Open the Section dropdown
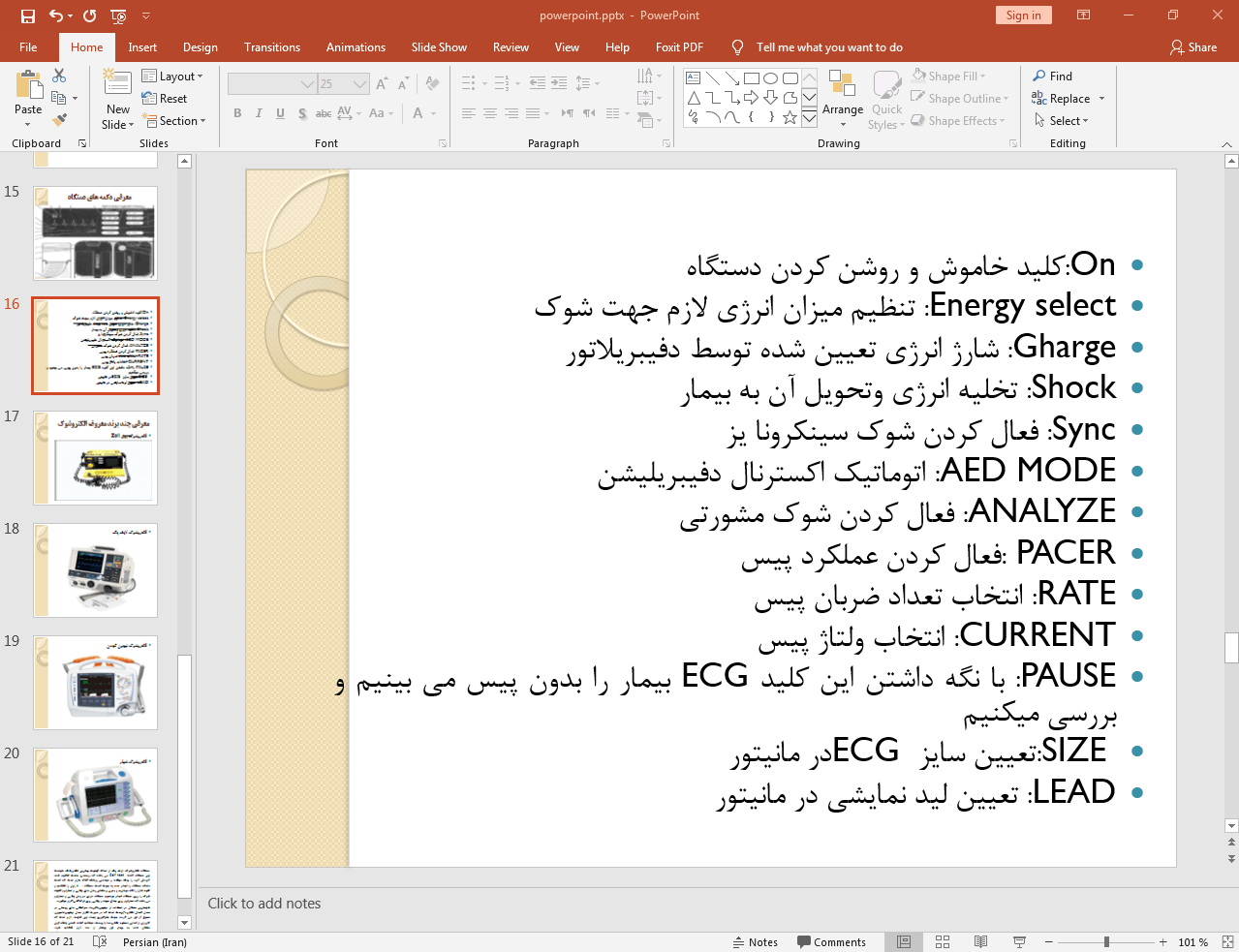This screenshot has height=952, width=1239. (x=174, y=121)
